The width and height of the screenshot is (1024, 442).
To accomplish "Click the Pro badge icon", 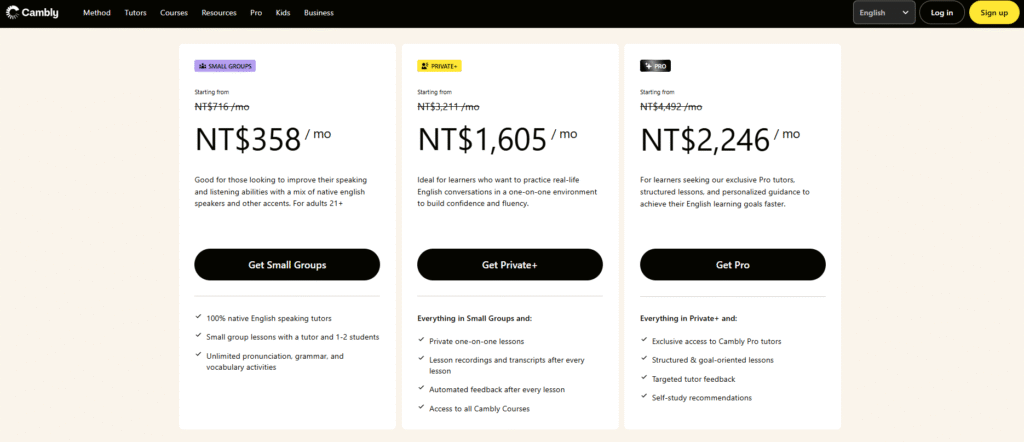I will (648, 66).
